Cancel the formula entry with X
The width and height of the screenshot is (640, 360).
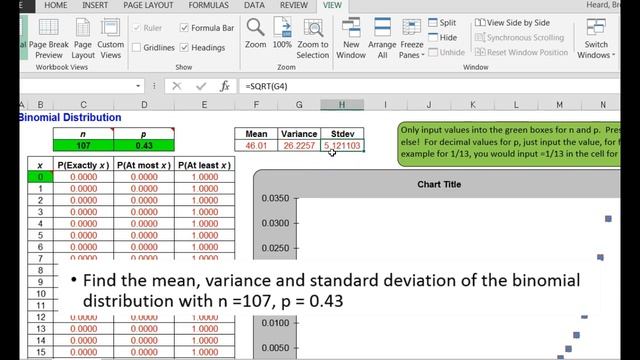pyautogui.click(x=177, y=86)
